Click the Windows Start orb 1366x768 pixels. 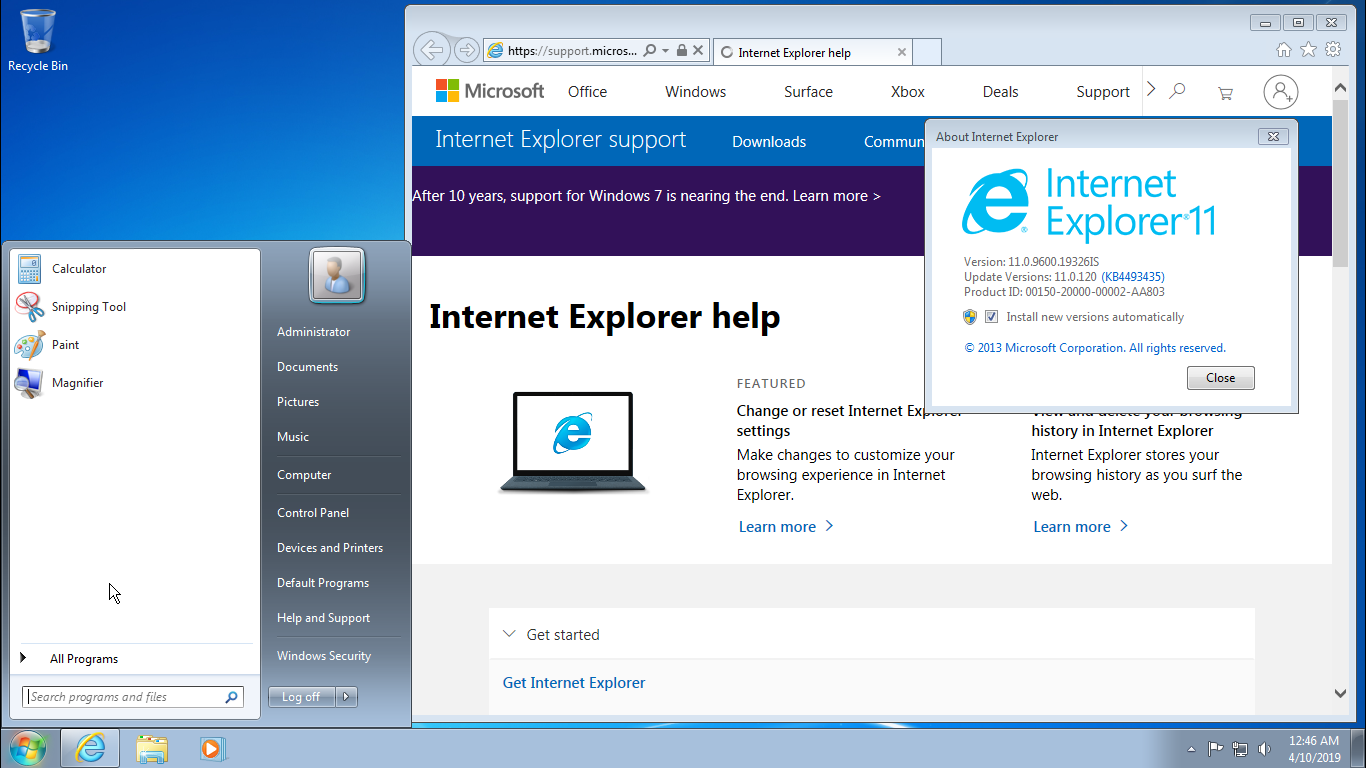coord(27,748)
